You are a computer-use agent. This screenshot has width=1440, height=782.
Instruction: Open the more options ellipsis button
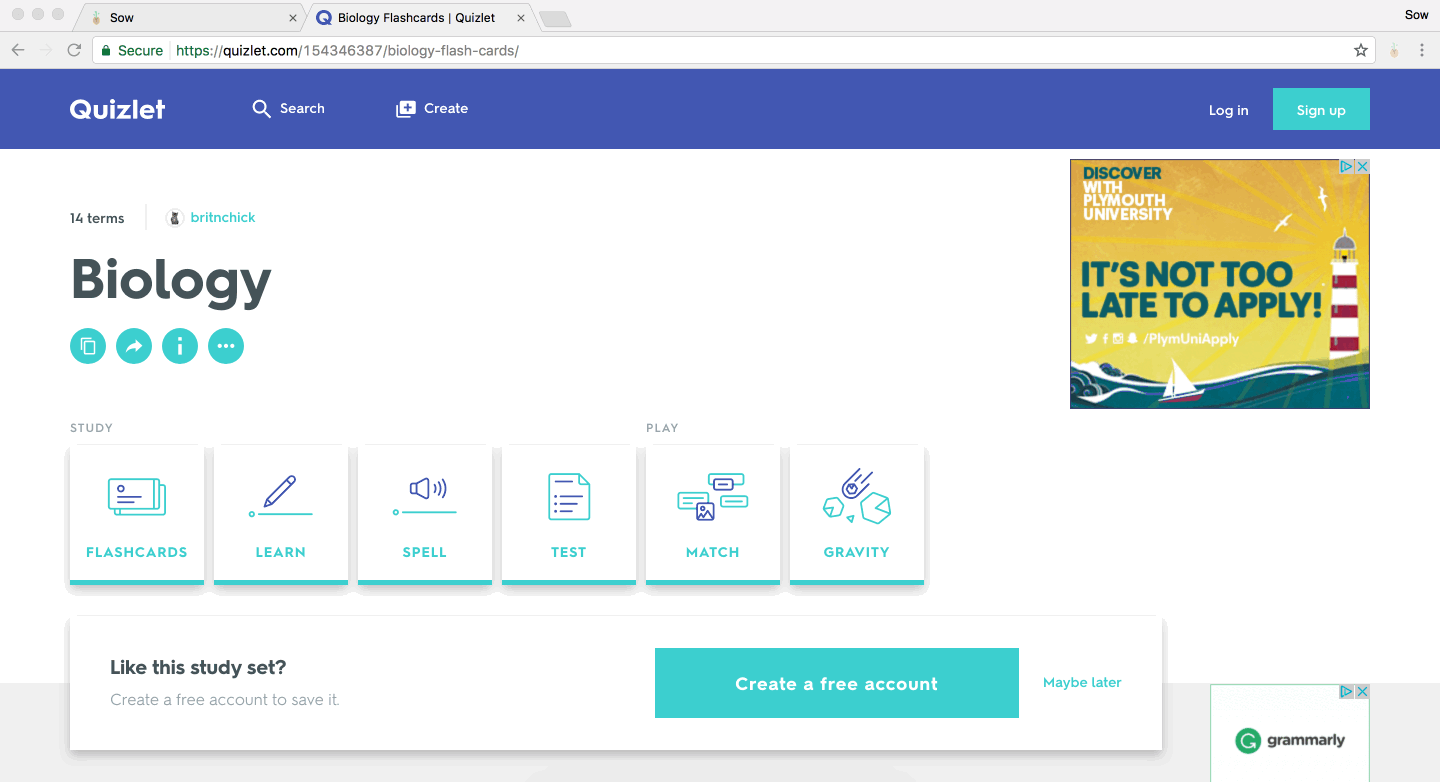(226, 346)
